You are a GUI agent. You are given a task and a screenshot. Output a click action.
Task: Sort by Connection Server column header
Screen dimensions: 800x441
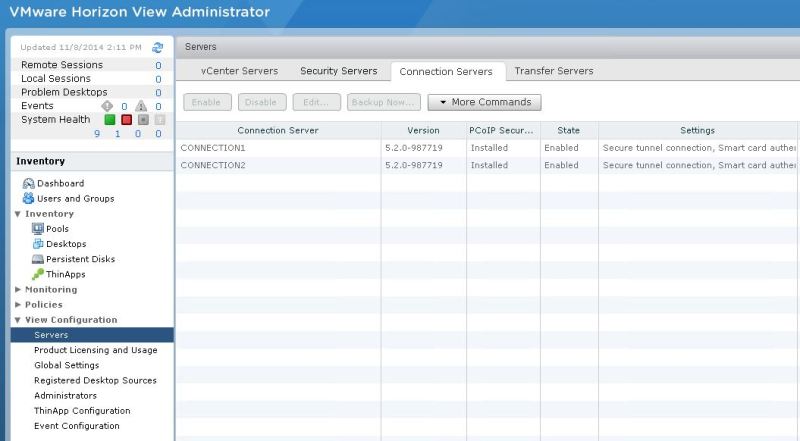[x=278, y=131]
